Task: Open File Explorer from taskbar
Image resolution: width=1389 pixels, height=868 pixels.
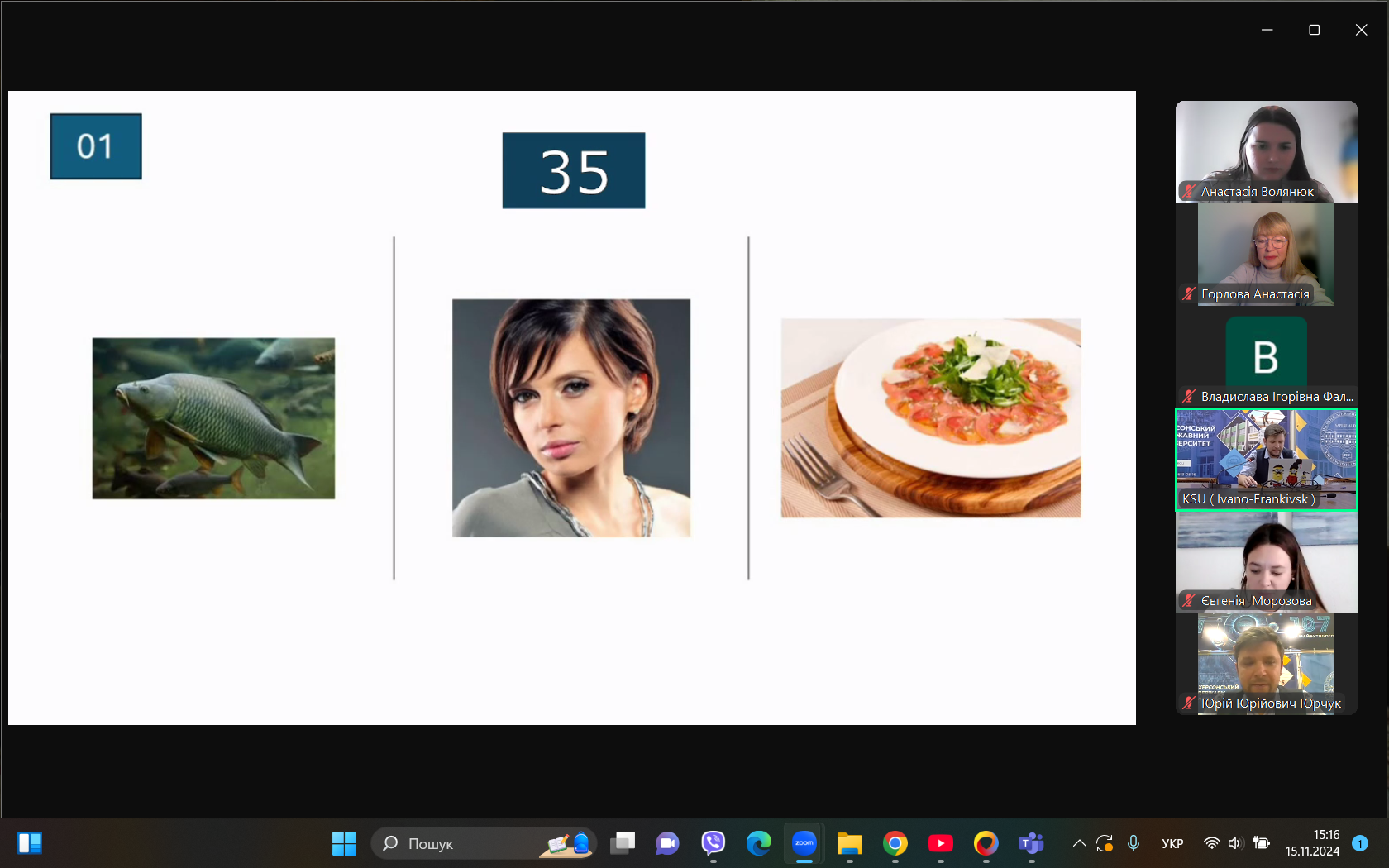Action: tap(849, 843)
